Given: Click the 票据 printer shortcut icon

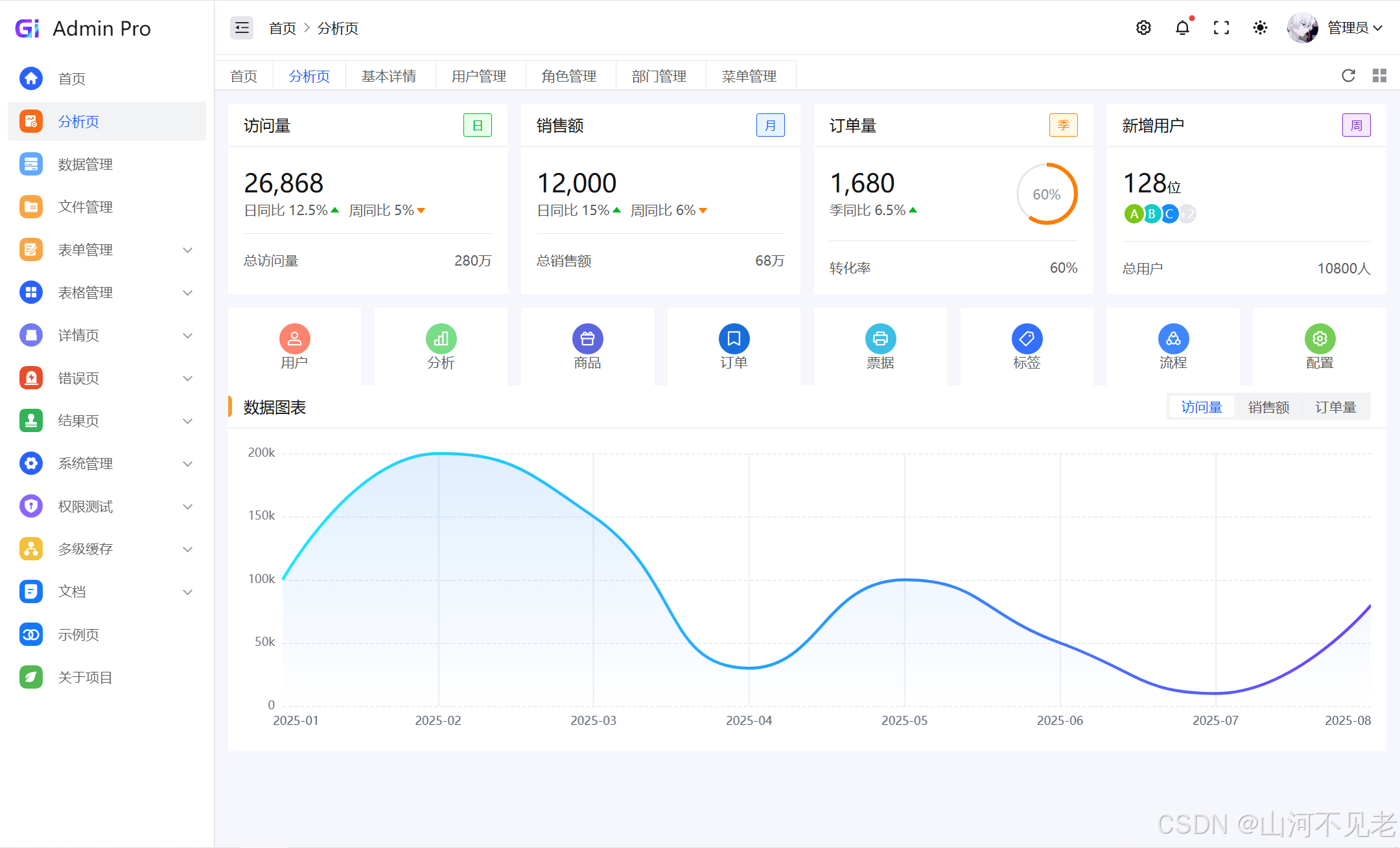Looking at the screenshot, I should (x=880, y=338).
